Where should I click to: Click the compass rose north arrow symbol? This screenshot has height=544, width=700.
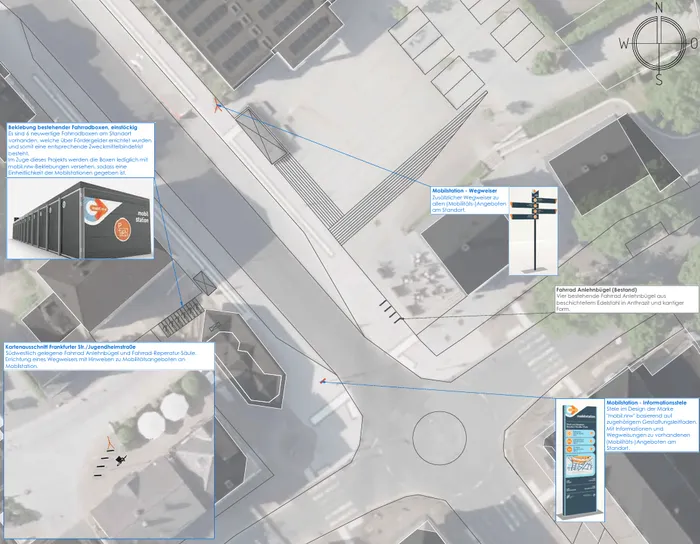659,43
